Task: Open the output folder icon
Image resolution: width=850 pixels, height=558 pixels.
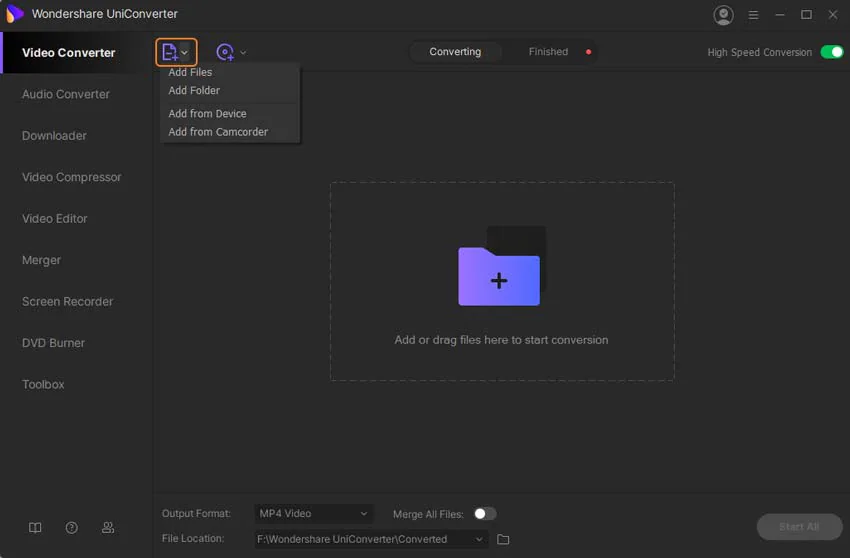Action: pos(503,539)
